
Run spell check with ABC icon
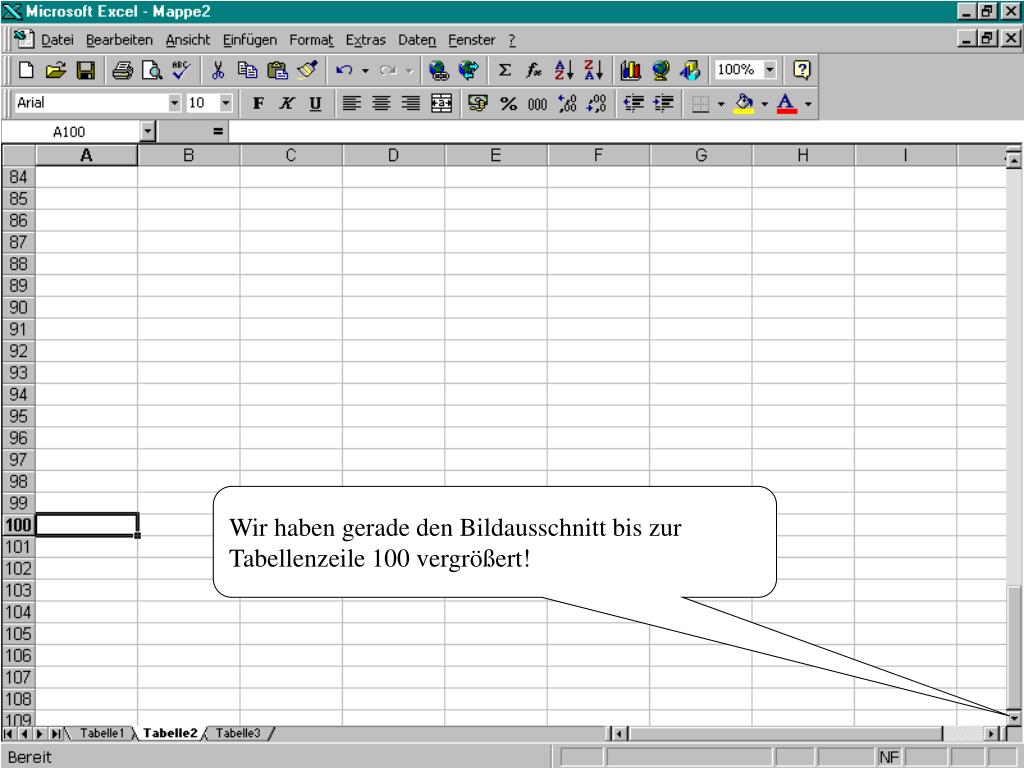click(x=181, y=70)
